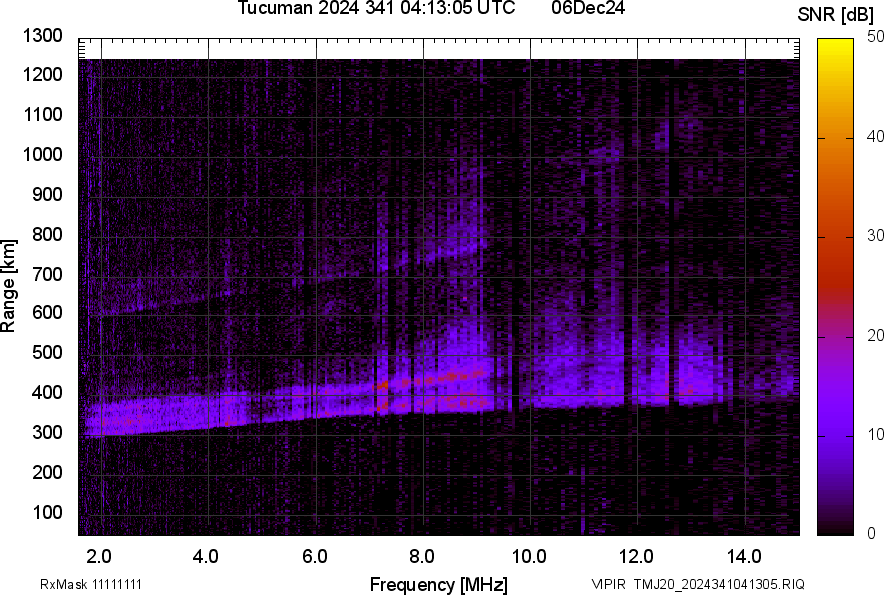Click the file name 'TMJ20_2024341041305.RIQ'
884x595 pixels.
[719, 584]
